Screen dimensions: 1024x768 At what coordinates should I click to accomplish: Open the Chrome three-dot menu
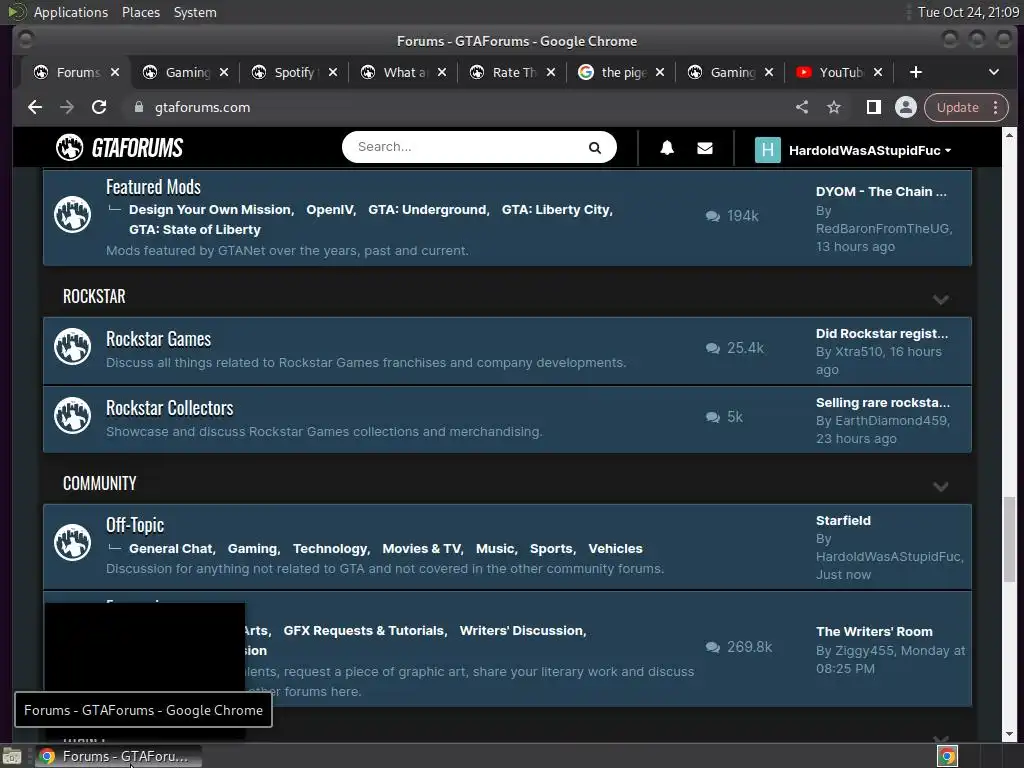(995, 107)
